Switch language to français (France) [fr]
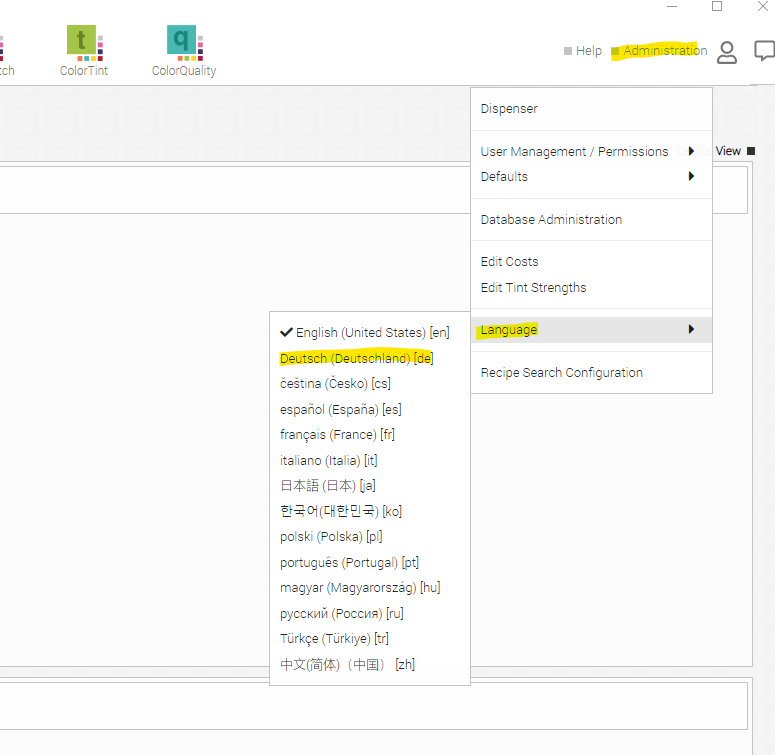 [x=369, y=435]
